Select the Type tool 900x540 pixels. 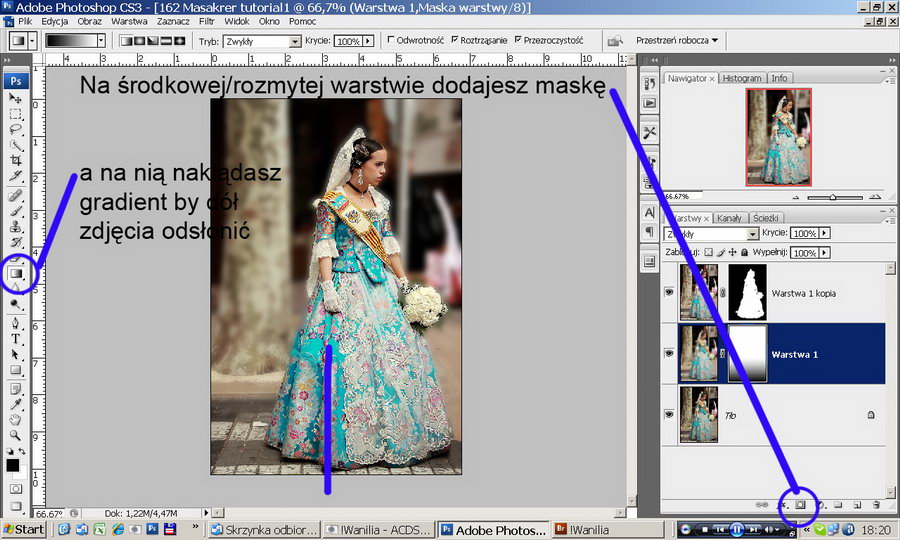(17, 339)
